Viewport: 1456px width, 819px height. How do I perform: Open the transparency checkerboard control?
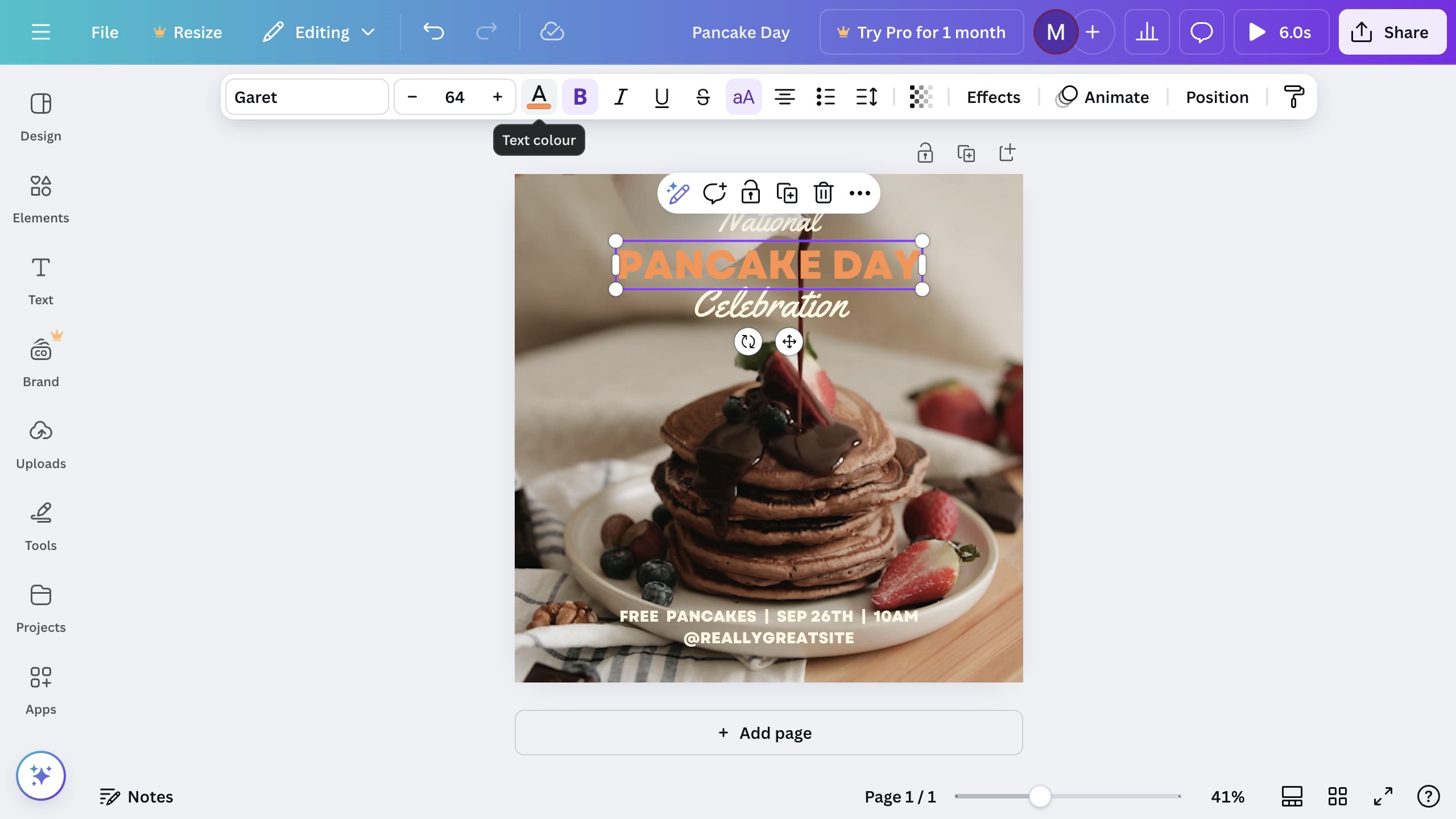(x=921, y=97)
